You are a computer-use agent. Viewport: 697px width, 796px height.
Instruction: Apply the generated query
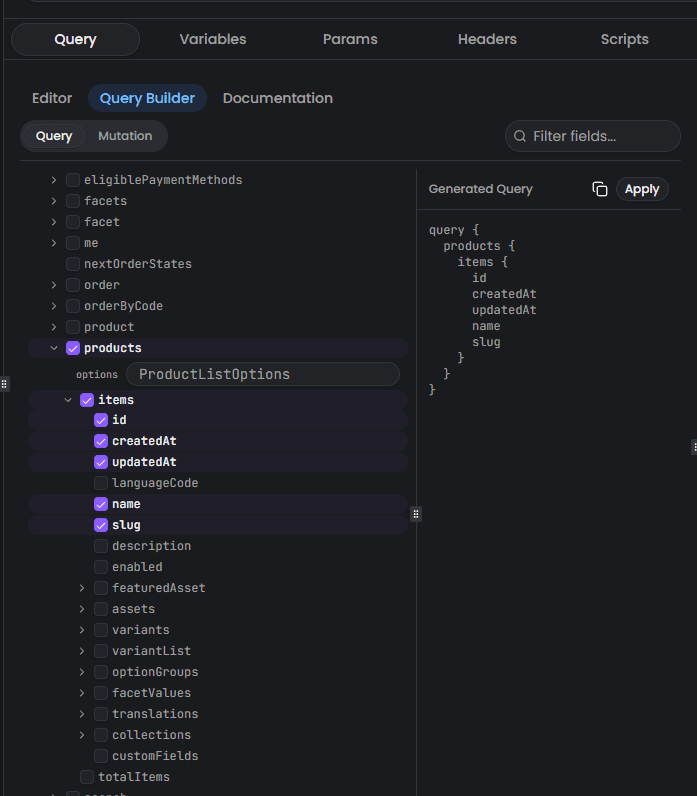642,189
